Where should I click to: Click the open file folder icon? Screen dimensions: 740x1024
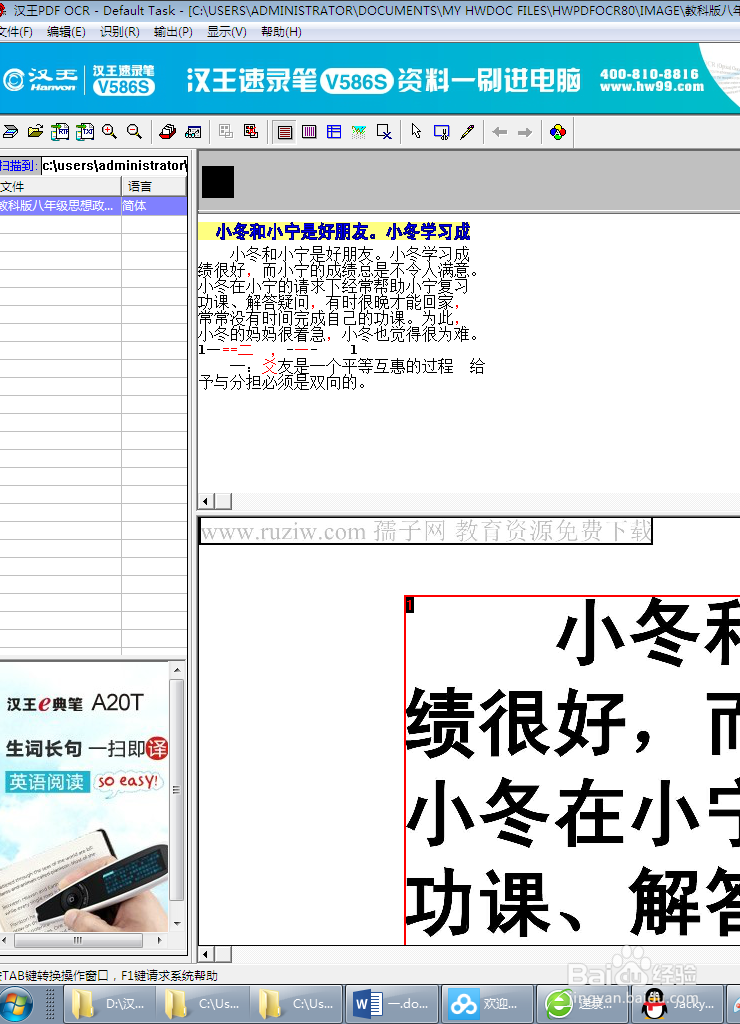(35, 132)
